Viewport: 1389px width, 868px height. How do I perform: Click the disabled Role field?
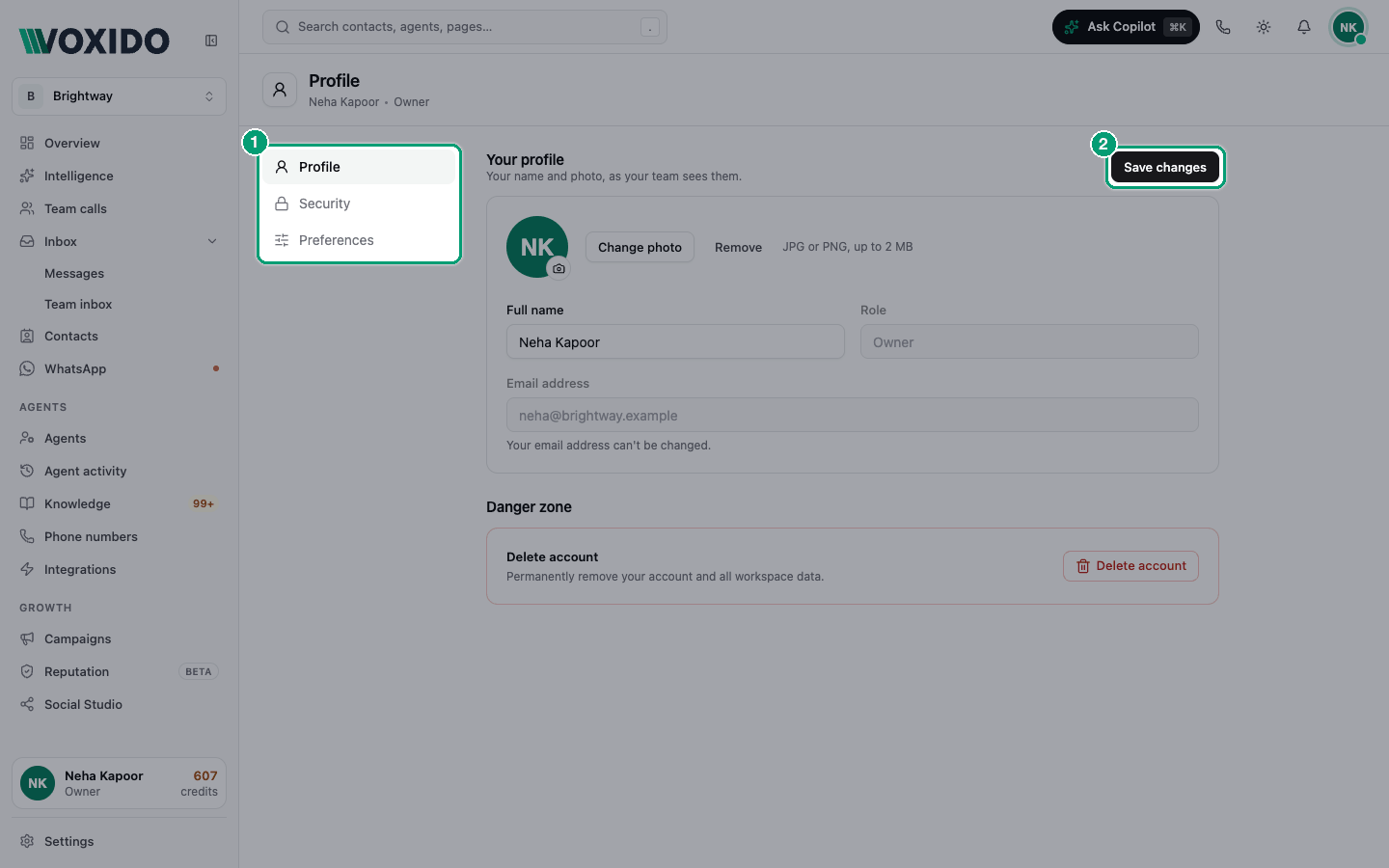click(x=1029, y=341)
